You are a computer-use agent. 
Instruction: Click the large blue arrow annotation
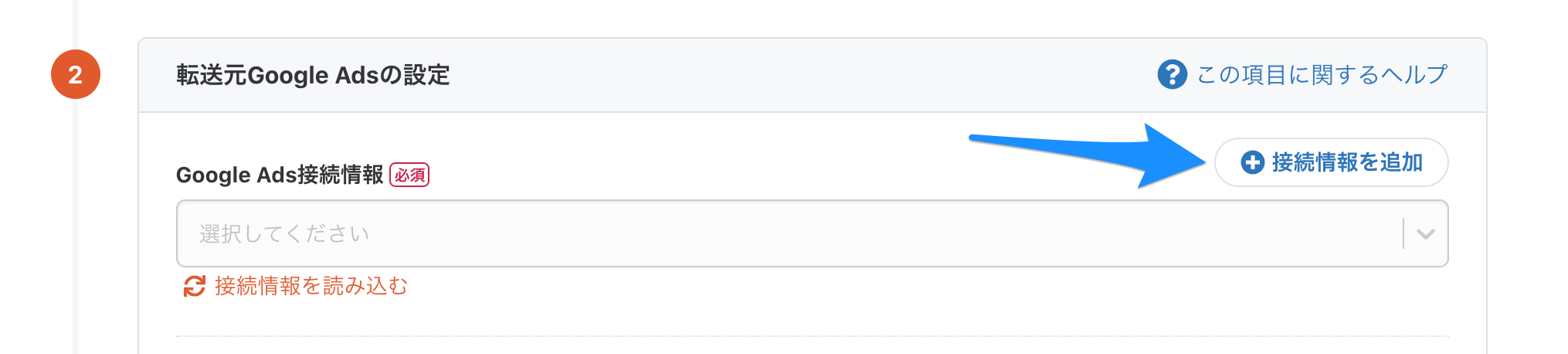click(x=1088, y=155)
